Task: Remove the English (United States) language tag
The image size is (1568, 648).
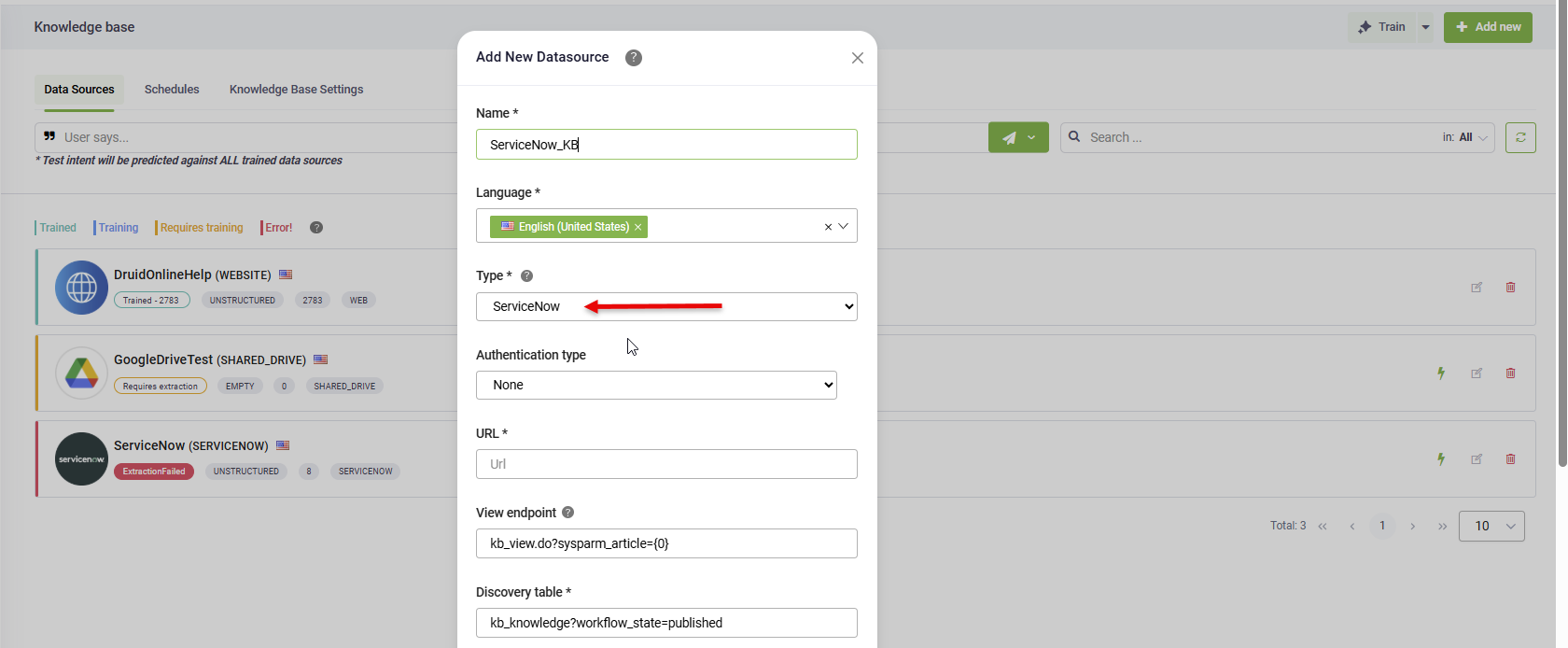Action: coord(638,227)
